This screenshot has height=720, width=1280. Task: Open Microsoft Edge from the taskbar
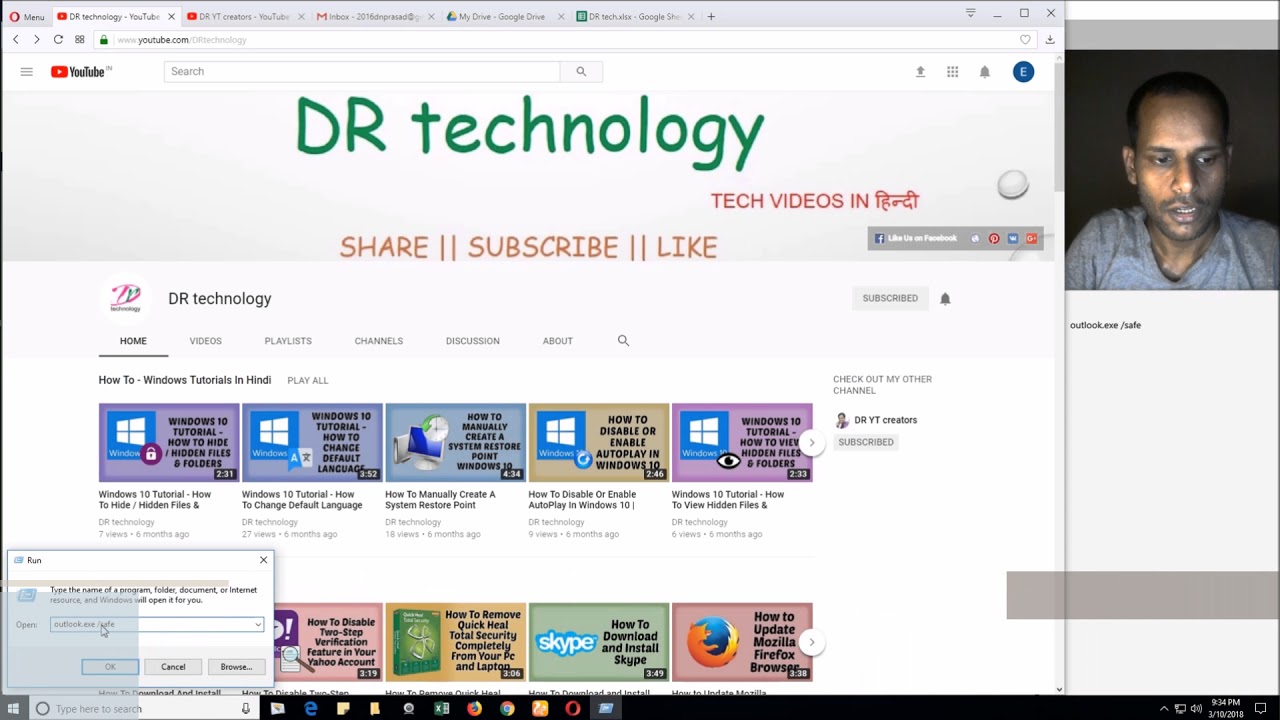311,709
